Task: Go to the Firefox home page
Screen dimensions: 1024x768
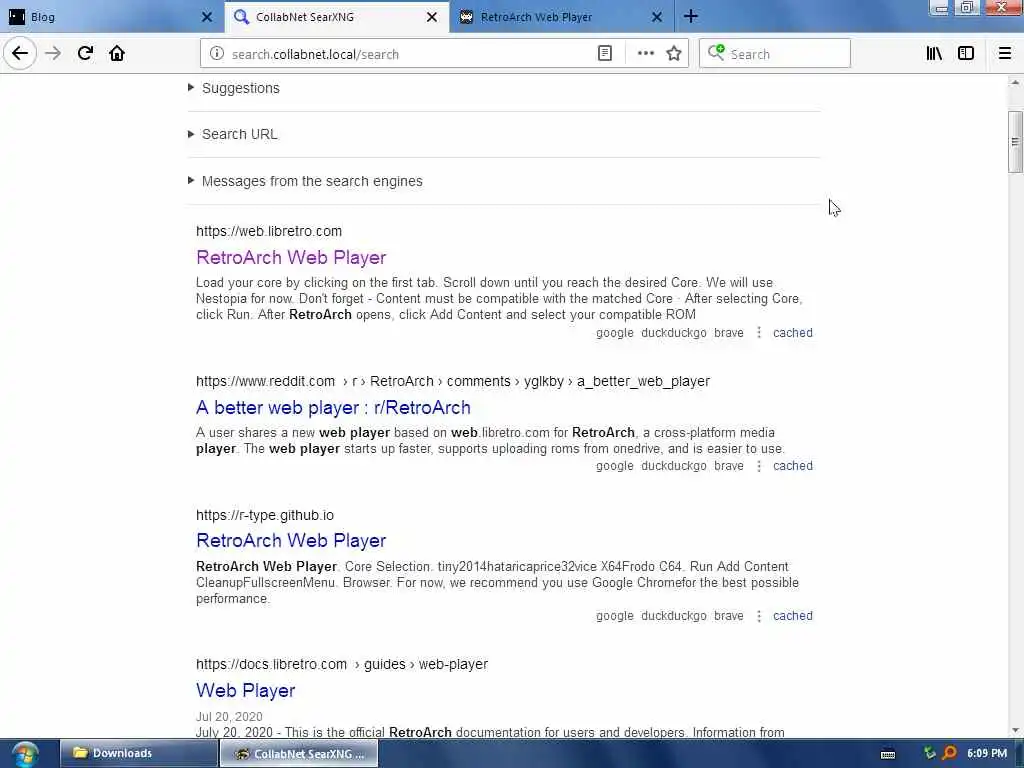Action: (117, 53)
